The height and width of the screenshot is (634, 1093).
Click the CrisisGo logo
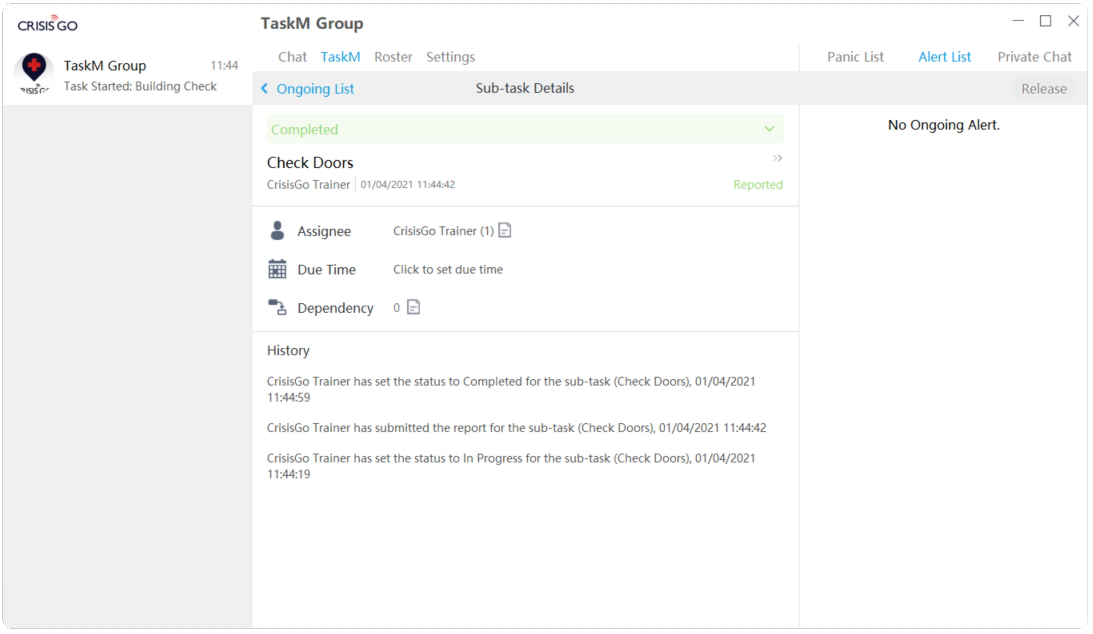click(x=47, y=24)
